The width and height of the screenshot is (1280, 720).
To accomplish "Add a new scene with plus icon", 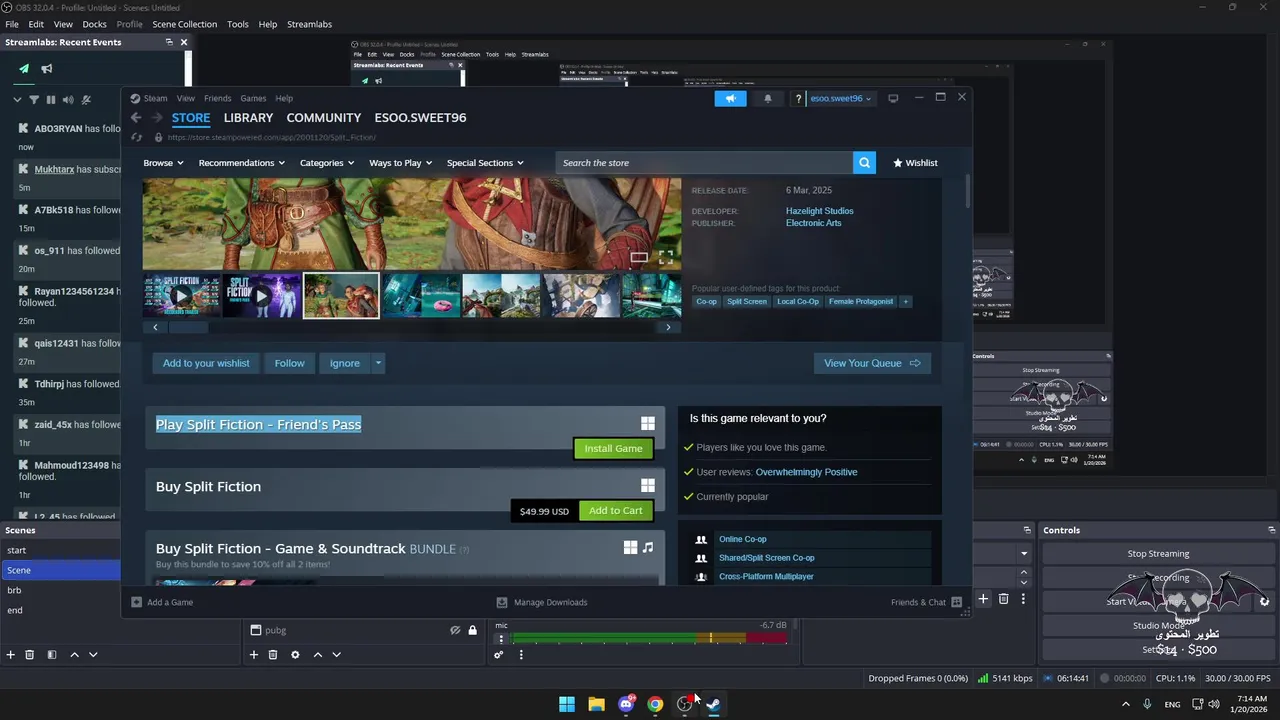I will (11, 655).
